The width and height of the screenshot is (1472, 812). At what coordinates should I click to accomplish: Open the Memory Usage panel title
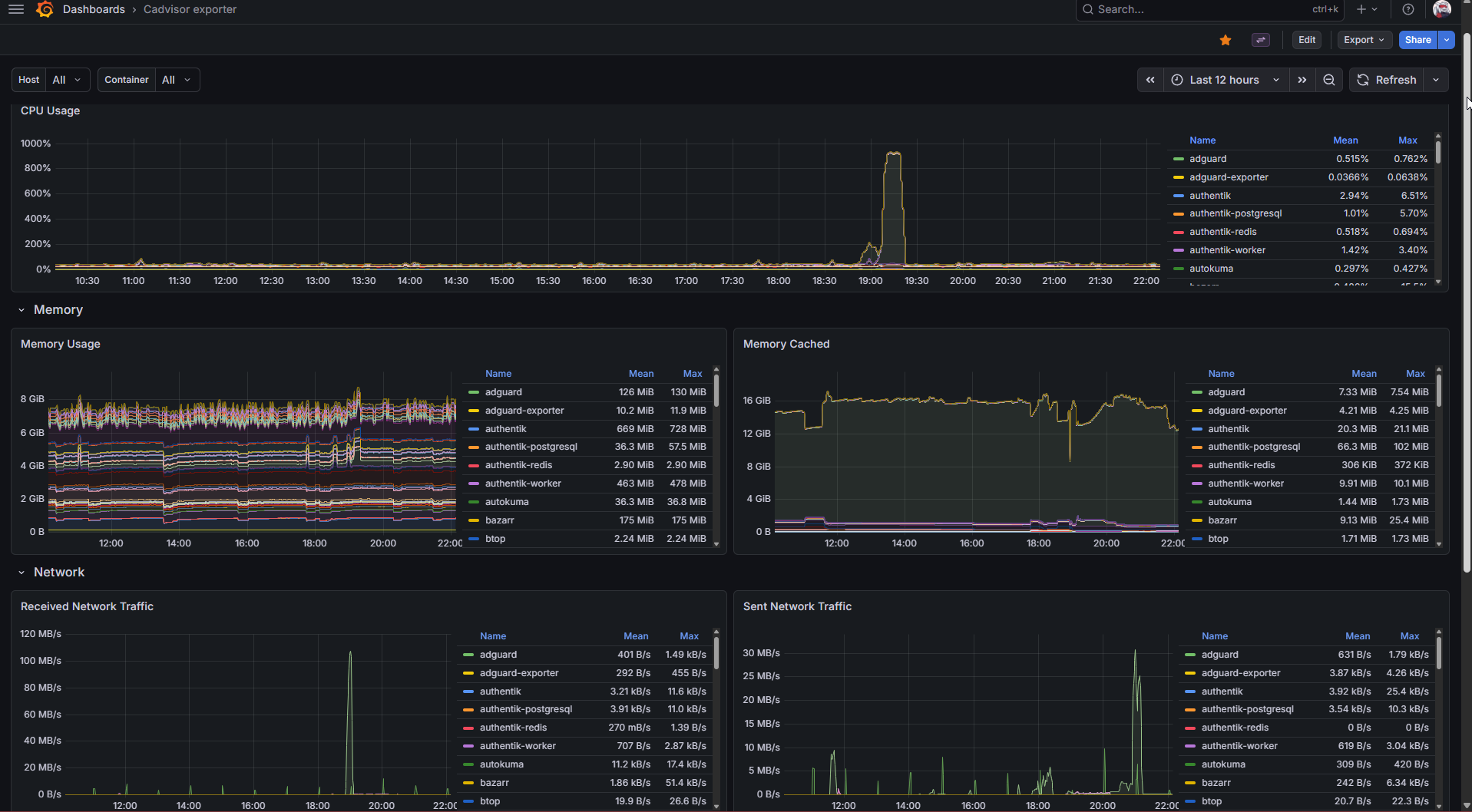pyautogui.click(x=61, y=344)
